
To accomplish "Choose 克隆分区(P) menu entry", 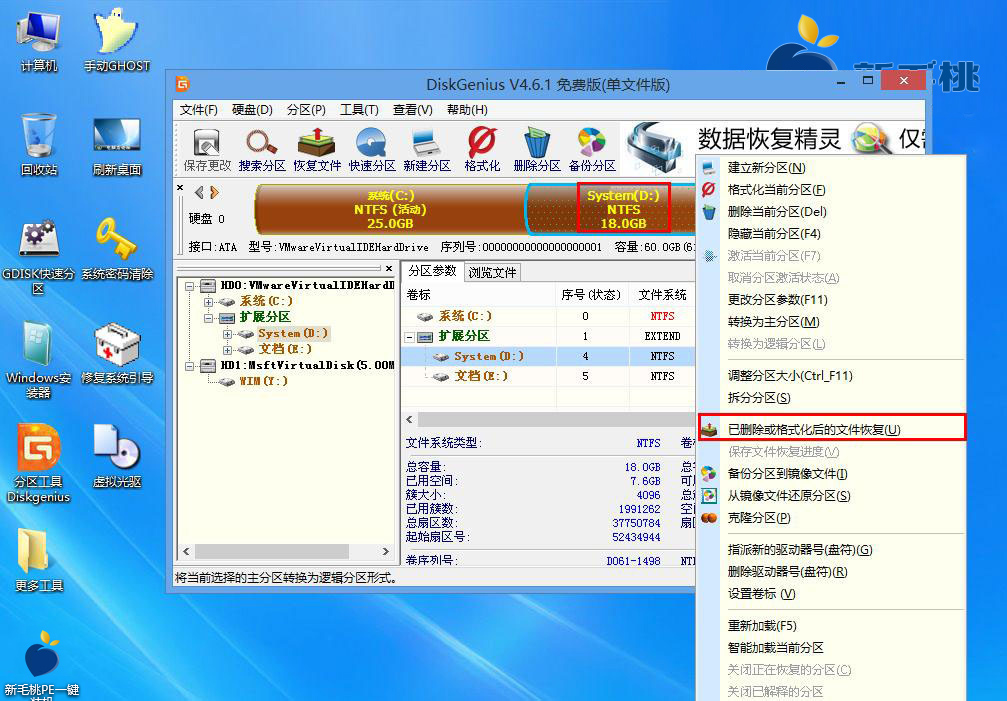I will pyautogui.click(x=830, y=517).
